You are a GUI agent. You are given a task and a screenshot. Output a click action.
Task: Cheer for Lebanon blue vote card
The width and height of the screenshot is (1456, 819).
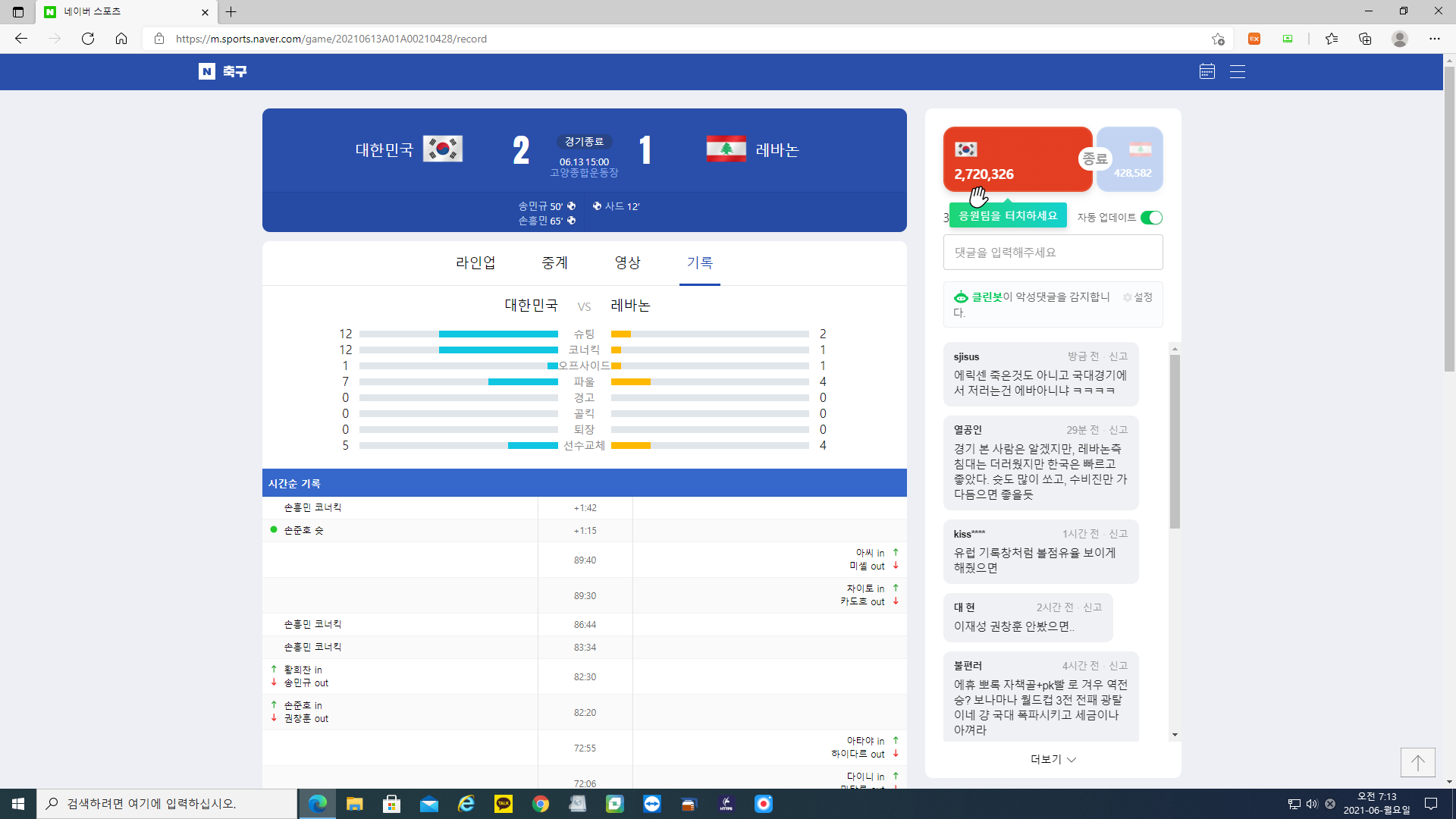point(1131,159)
